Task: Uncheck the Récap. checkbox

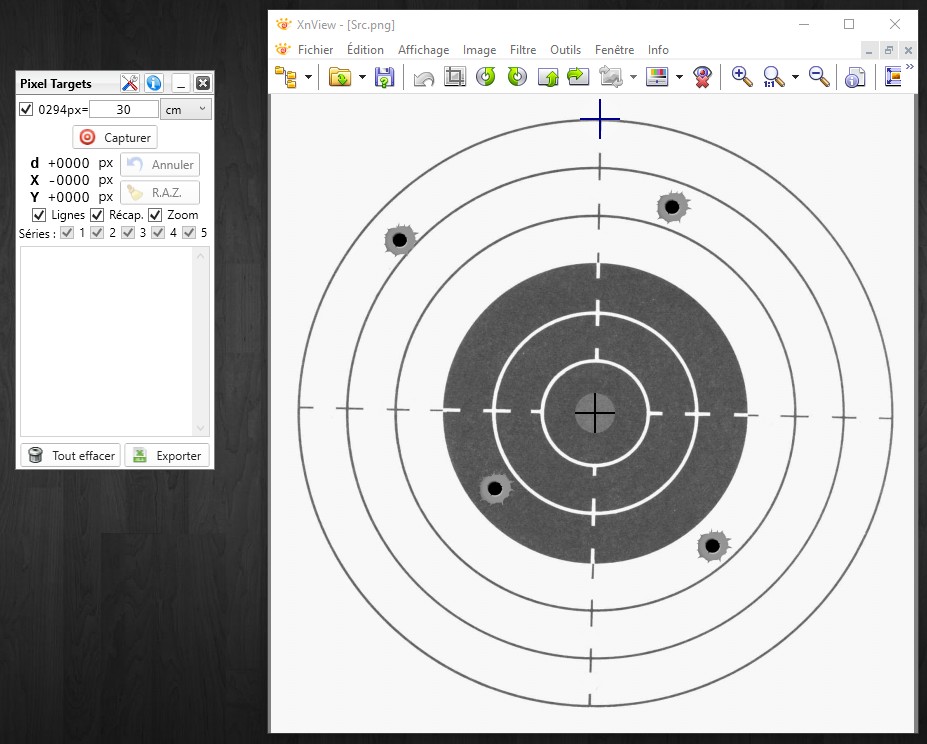Action: point(97,215)
